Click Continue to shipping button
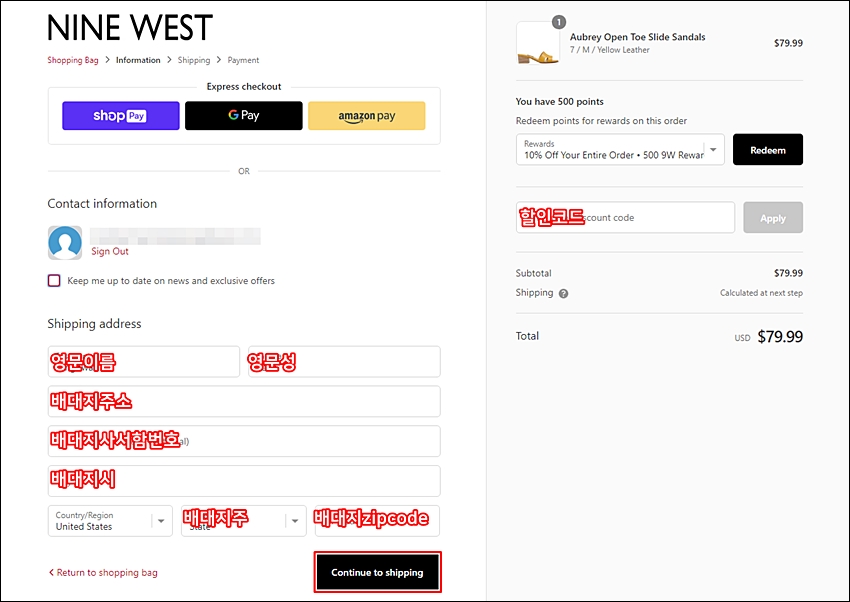Viewport: 850px width, 602px height. 377,572
